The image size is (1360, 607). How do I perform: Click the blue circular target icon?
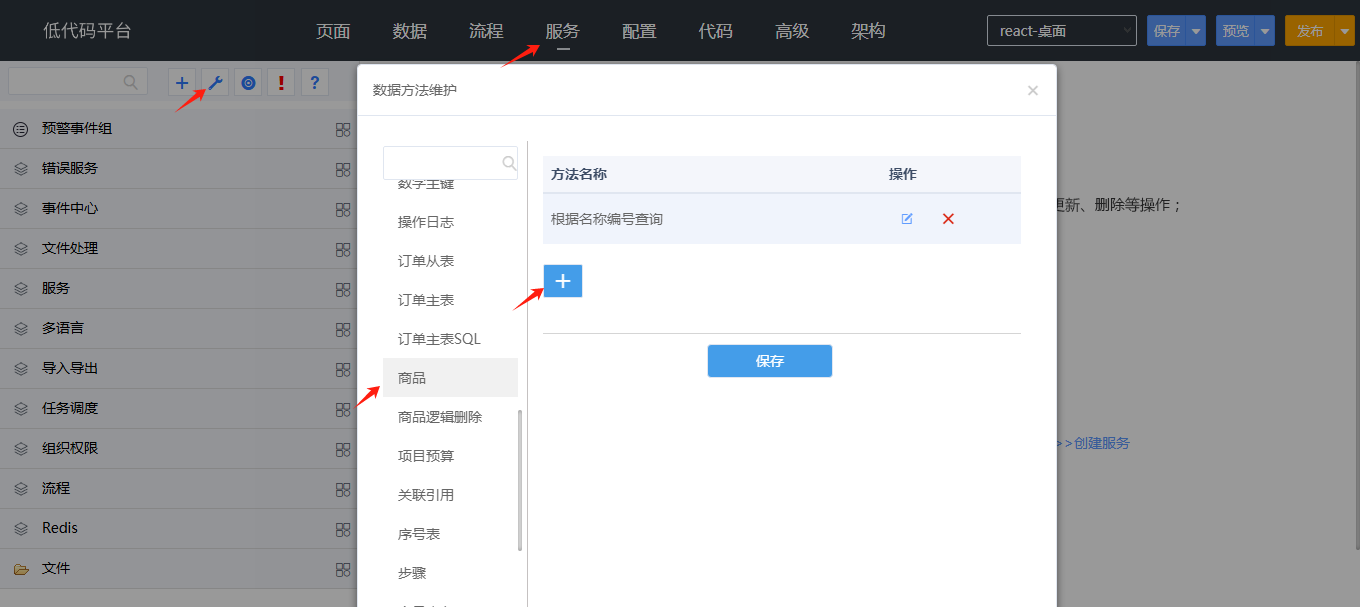click(x=249, y=83)
